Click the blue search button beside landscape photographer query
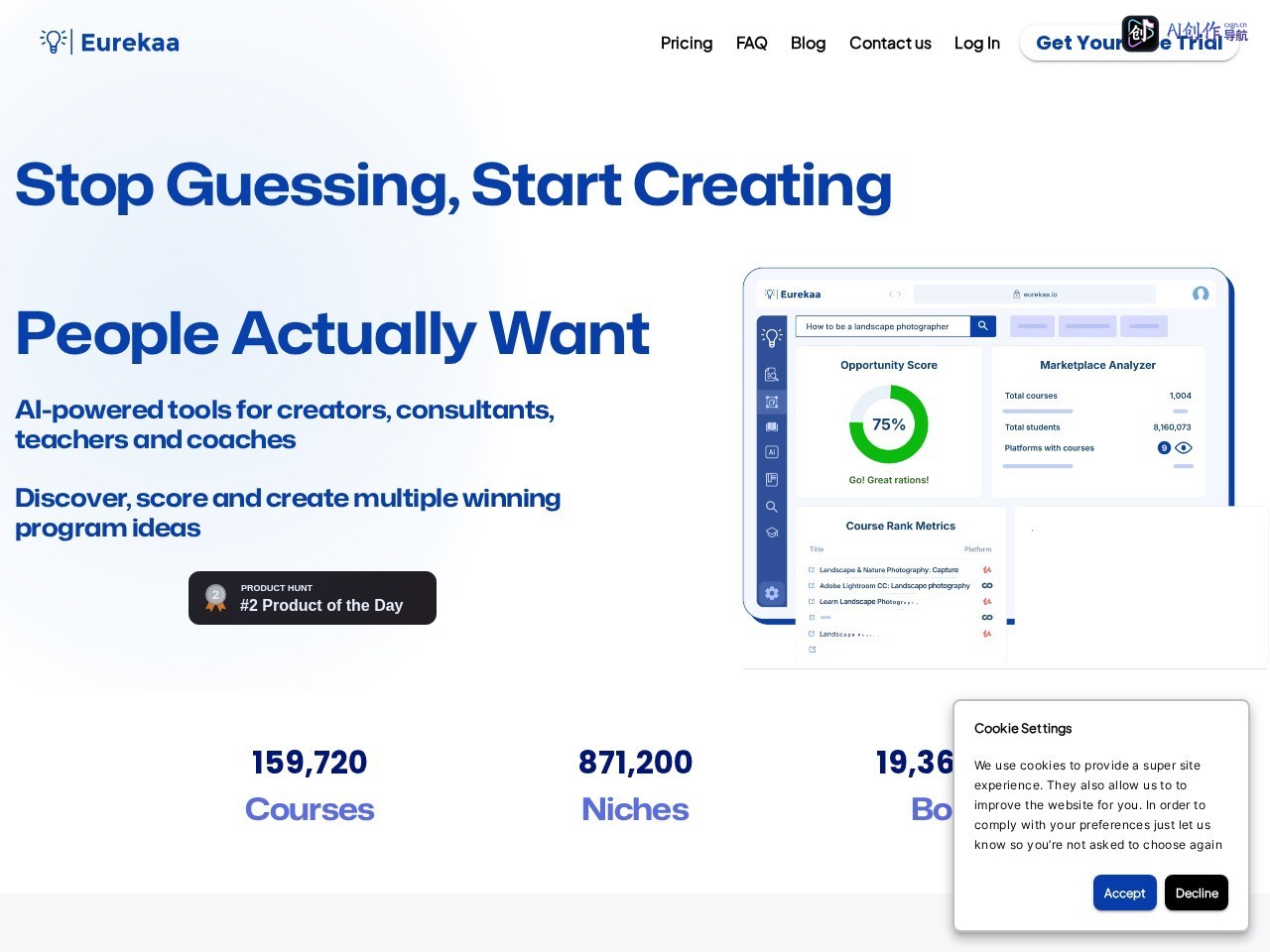 (x=982, y=326)
